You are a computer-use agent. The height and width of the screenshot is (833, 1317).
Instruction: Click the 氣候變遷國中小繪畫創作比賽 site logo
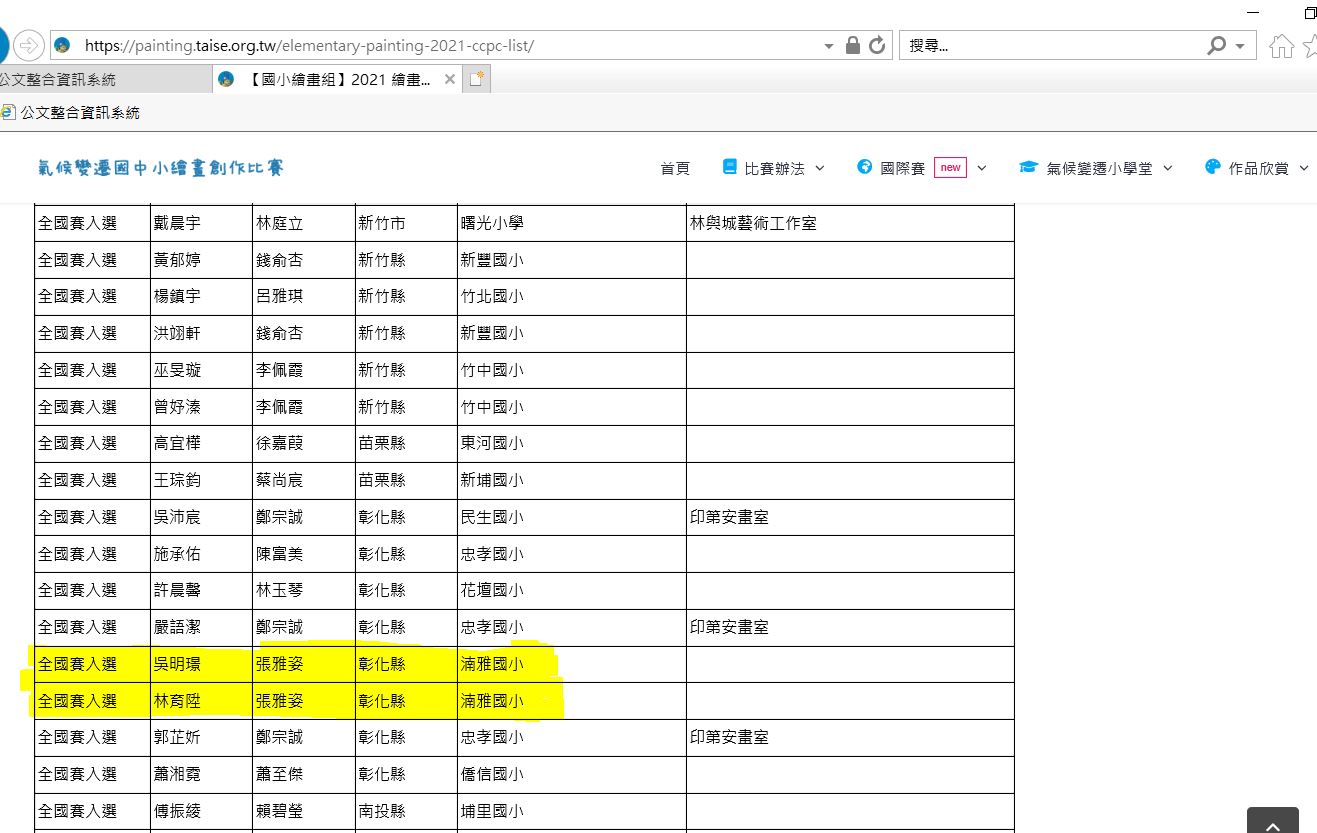(x=161, y=167)
